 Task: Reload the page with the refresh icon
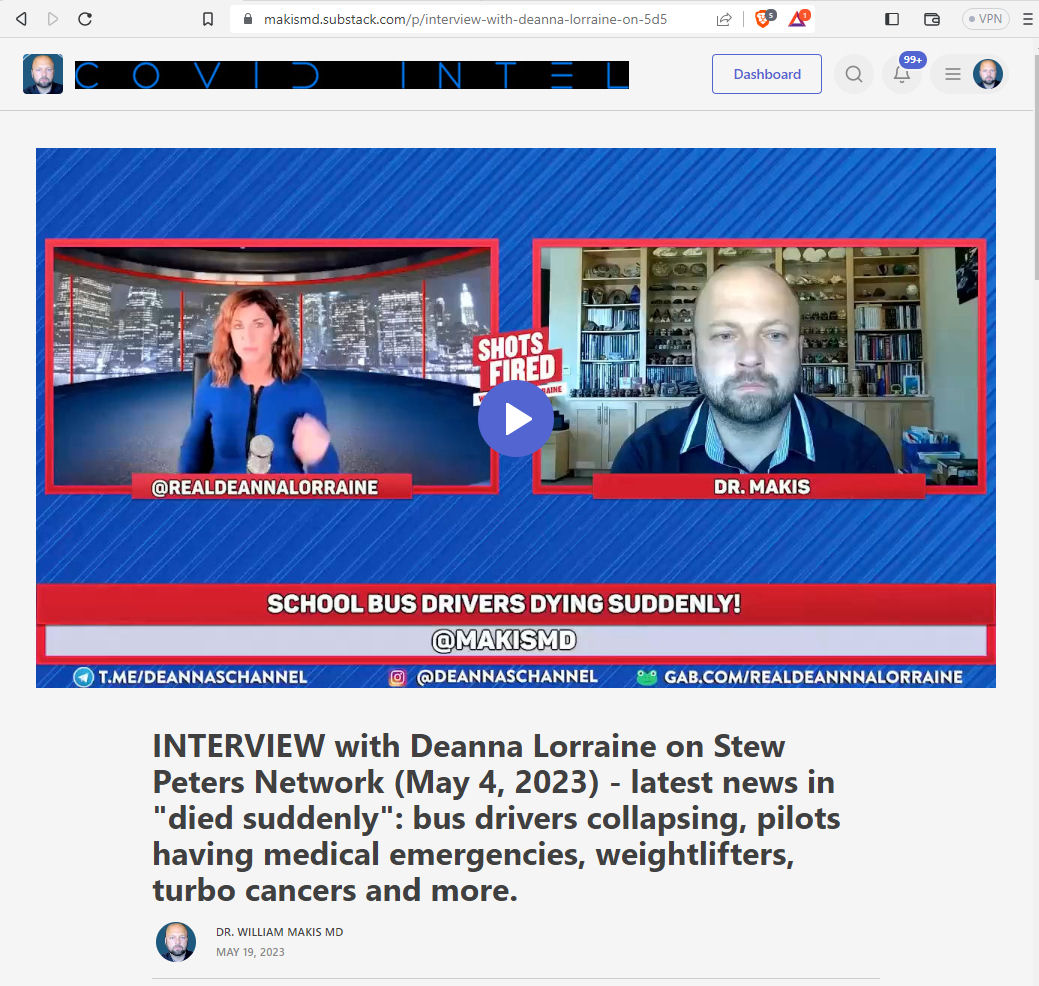(85, 19)
